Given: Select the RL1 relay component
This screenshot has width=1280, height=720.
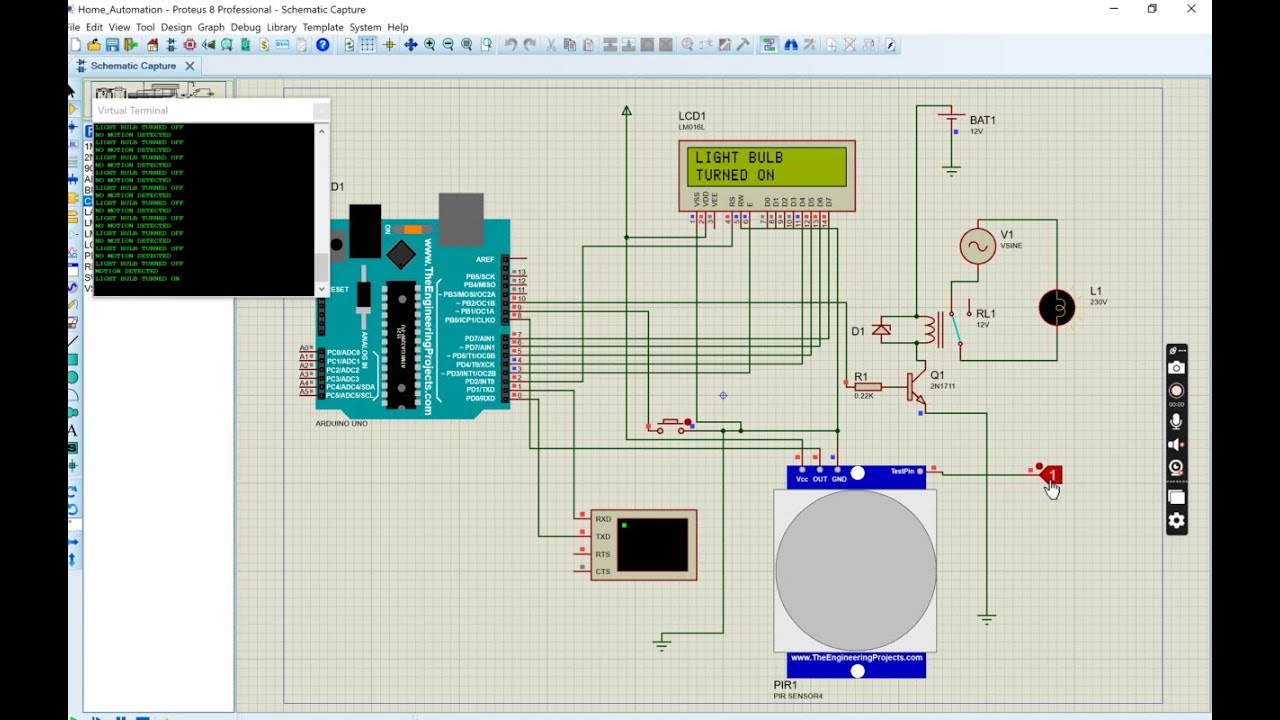Looking at the screenshot, I should point(940,327).
